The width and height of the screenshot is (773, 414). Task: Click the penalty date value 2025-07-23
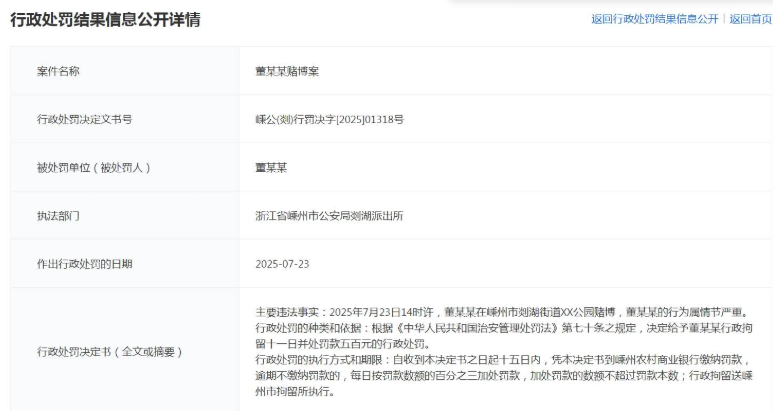282,264
